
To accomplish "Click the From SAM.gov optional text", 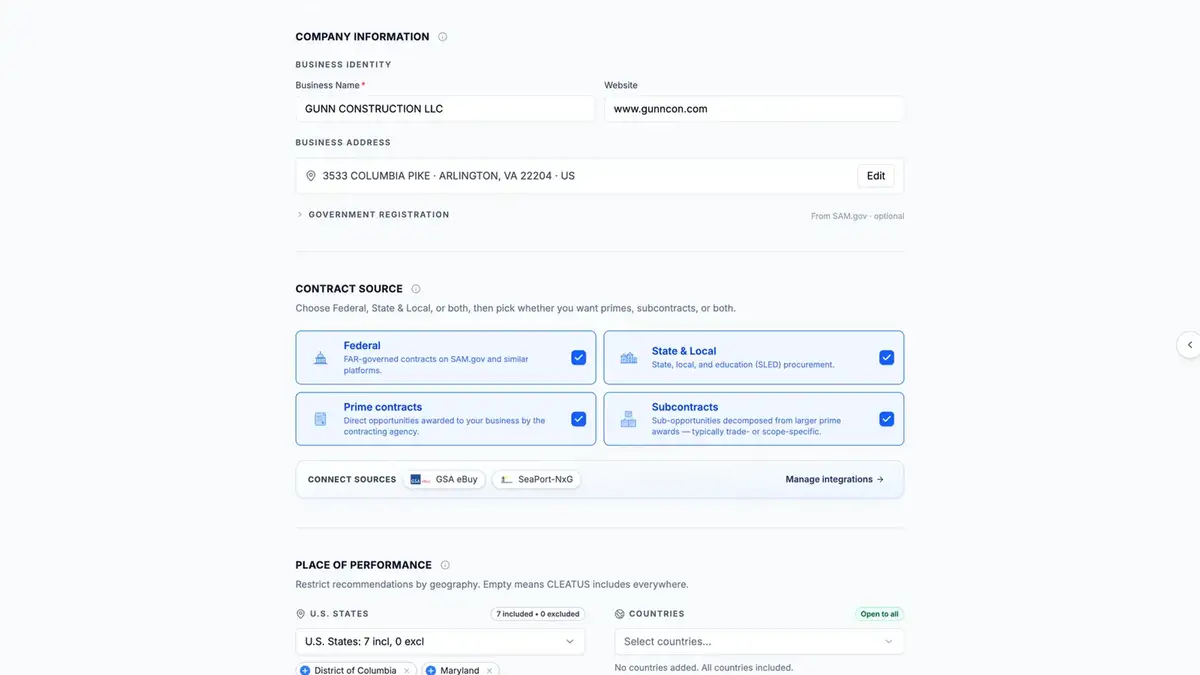I will (857, 216).
